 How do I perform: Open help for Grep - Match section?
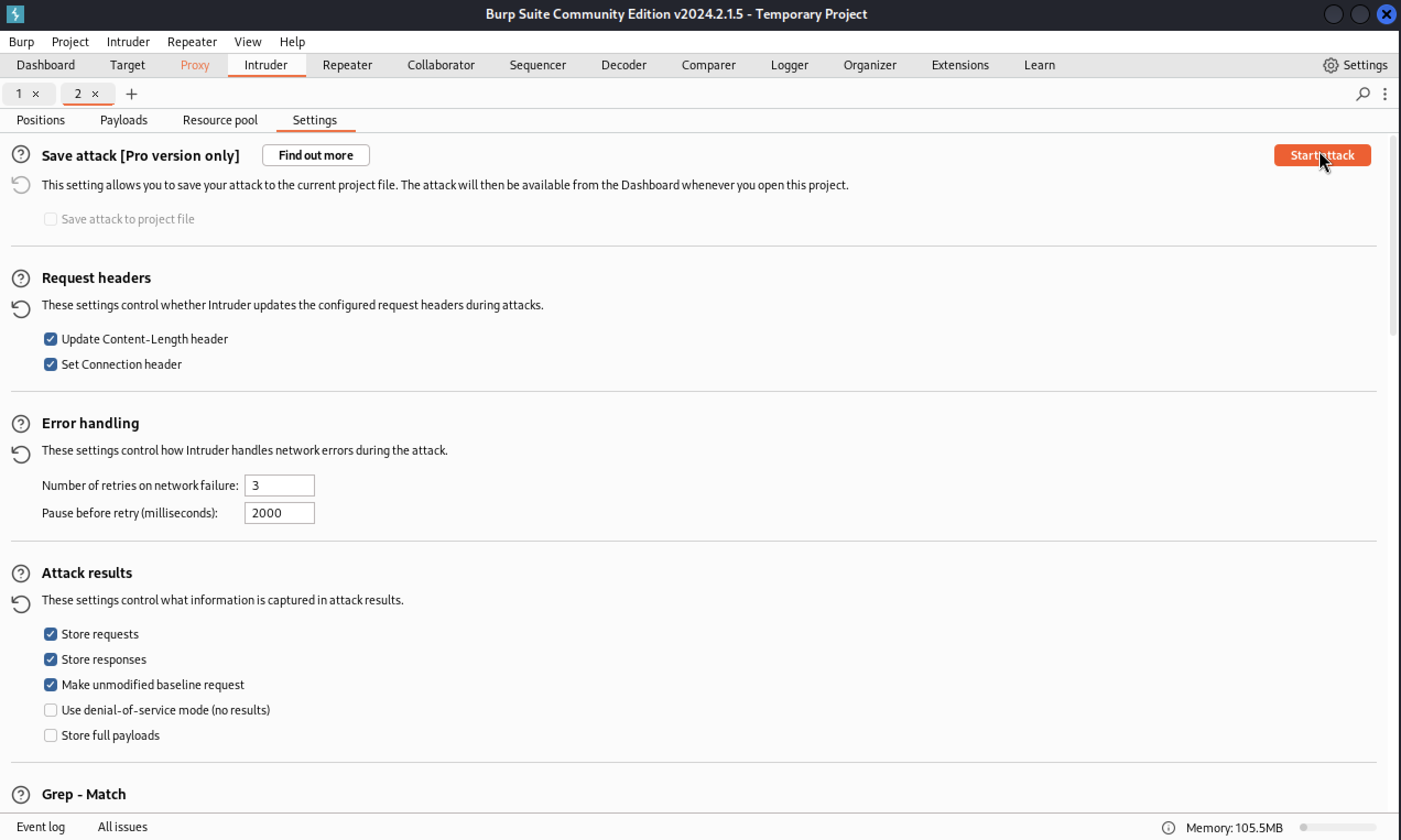[21, 794]
